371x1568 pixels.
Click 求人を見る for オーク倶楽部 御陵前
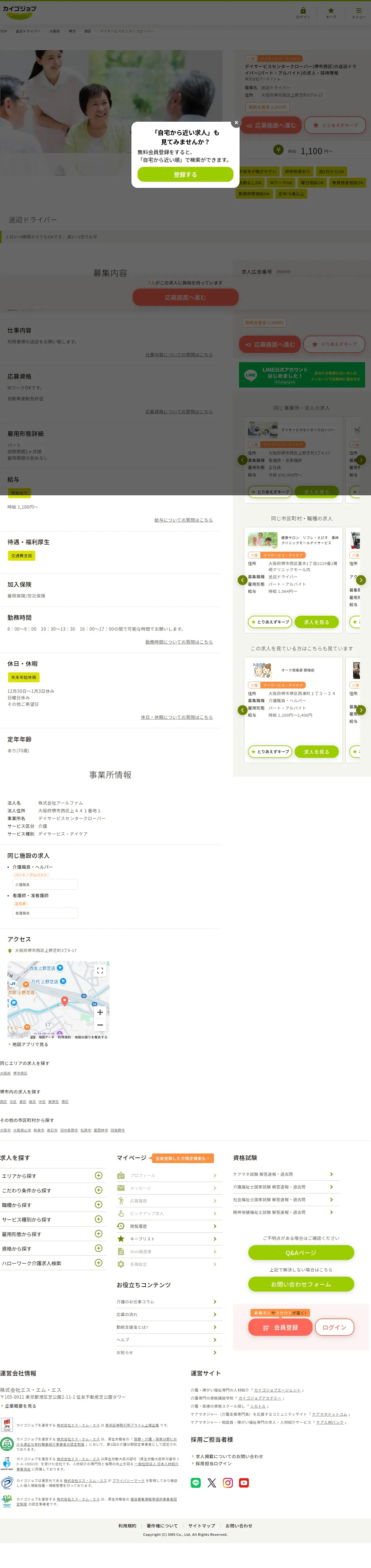point(316,752)
